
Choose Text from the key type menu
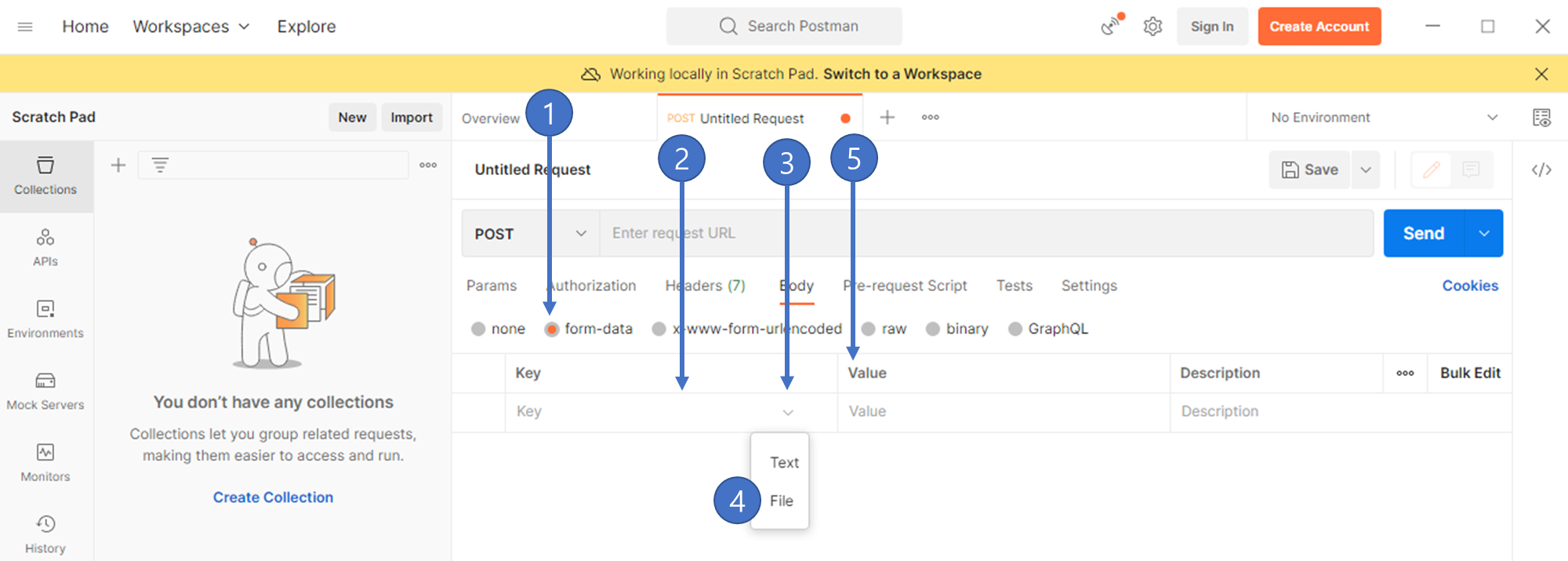tap(784, 462)
